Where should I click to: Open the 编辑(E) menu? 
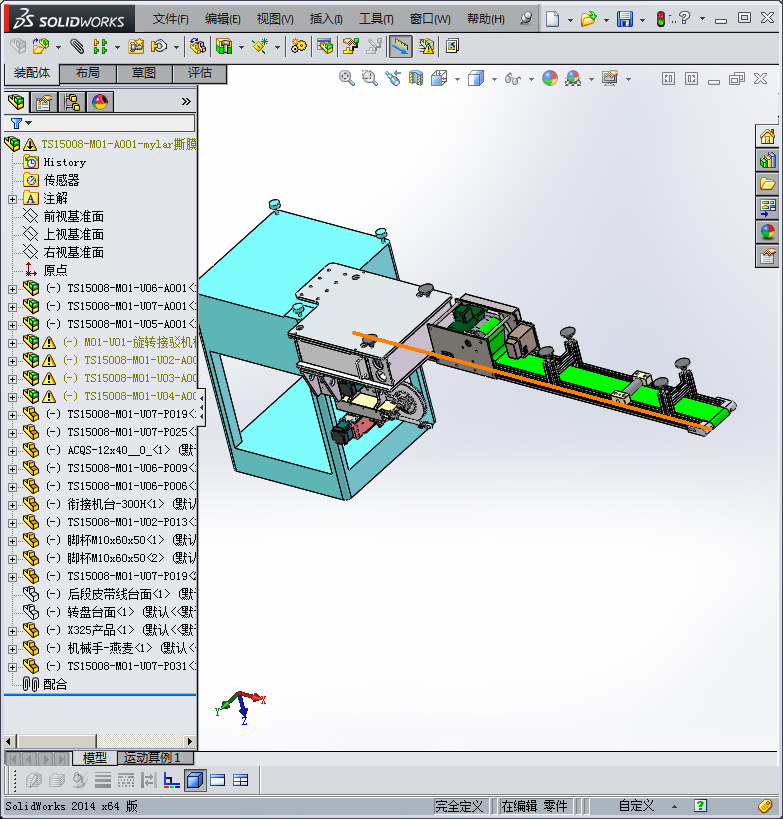click(x=223, y=19)
